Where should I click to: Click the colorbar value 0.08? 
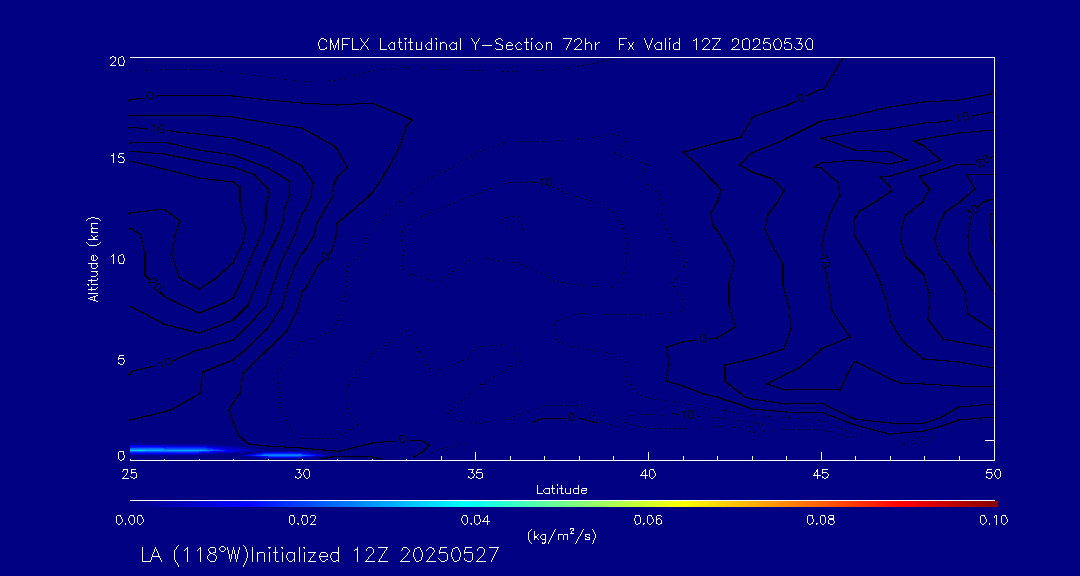[821, 520]
